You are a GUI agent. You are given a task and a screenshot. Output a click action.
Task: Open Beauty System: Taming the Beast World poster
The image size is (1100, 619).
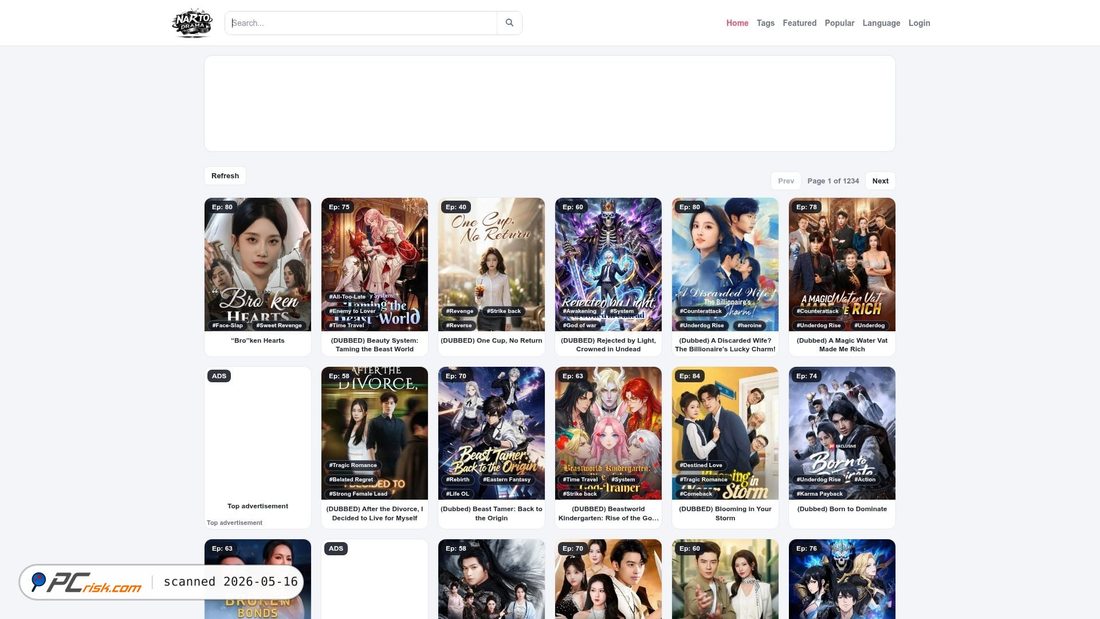point(375,264)
